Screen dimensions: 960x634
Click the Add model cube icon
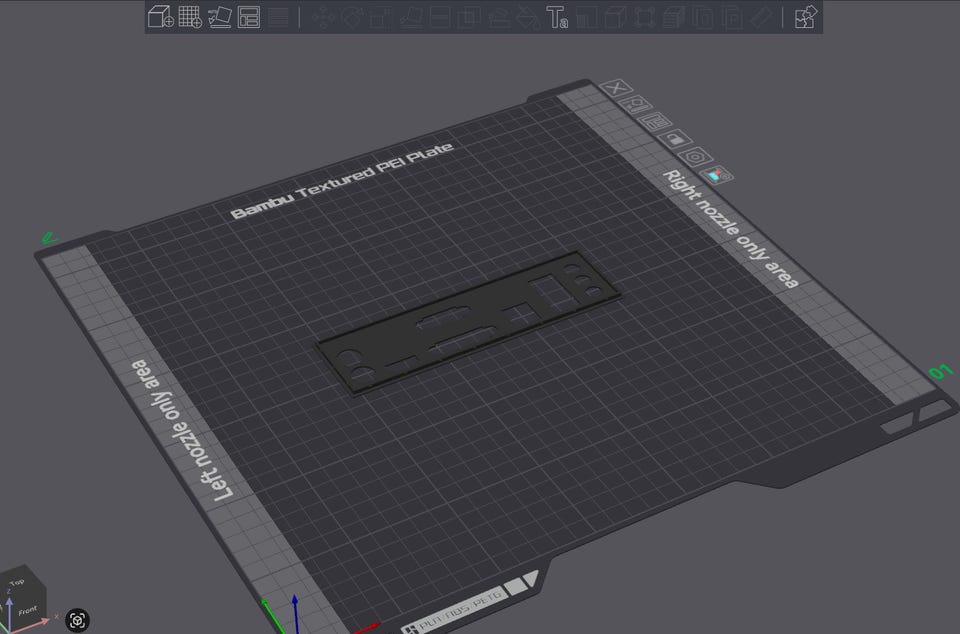tap(160, 17)
